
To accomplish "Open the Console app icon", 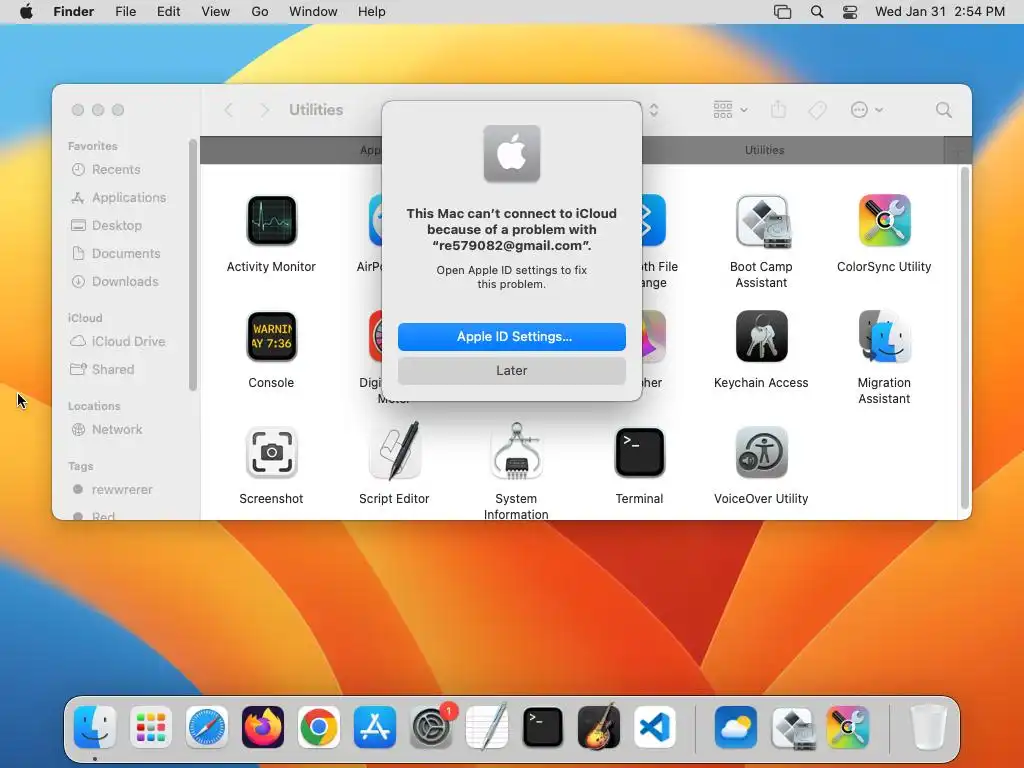I will [x=271, y=336].
